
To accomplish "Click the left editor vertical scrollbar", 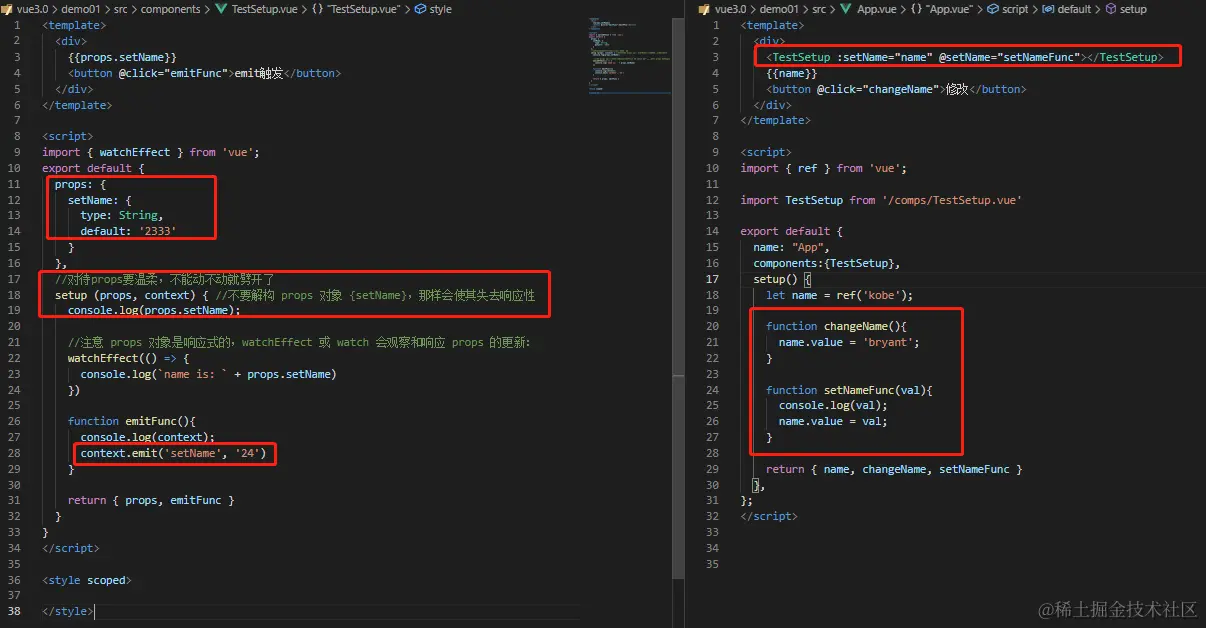I will click(x=677, y=298).
